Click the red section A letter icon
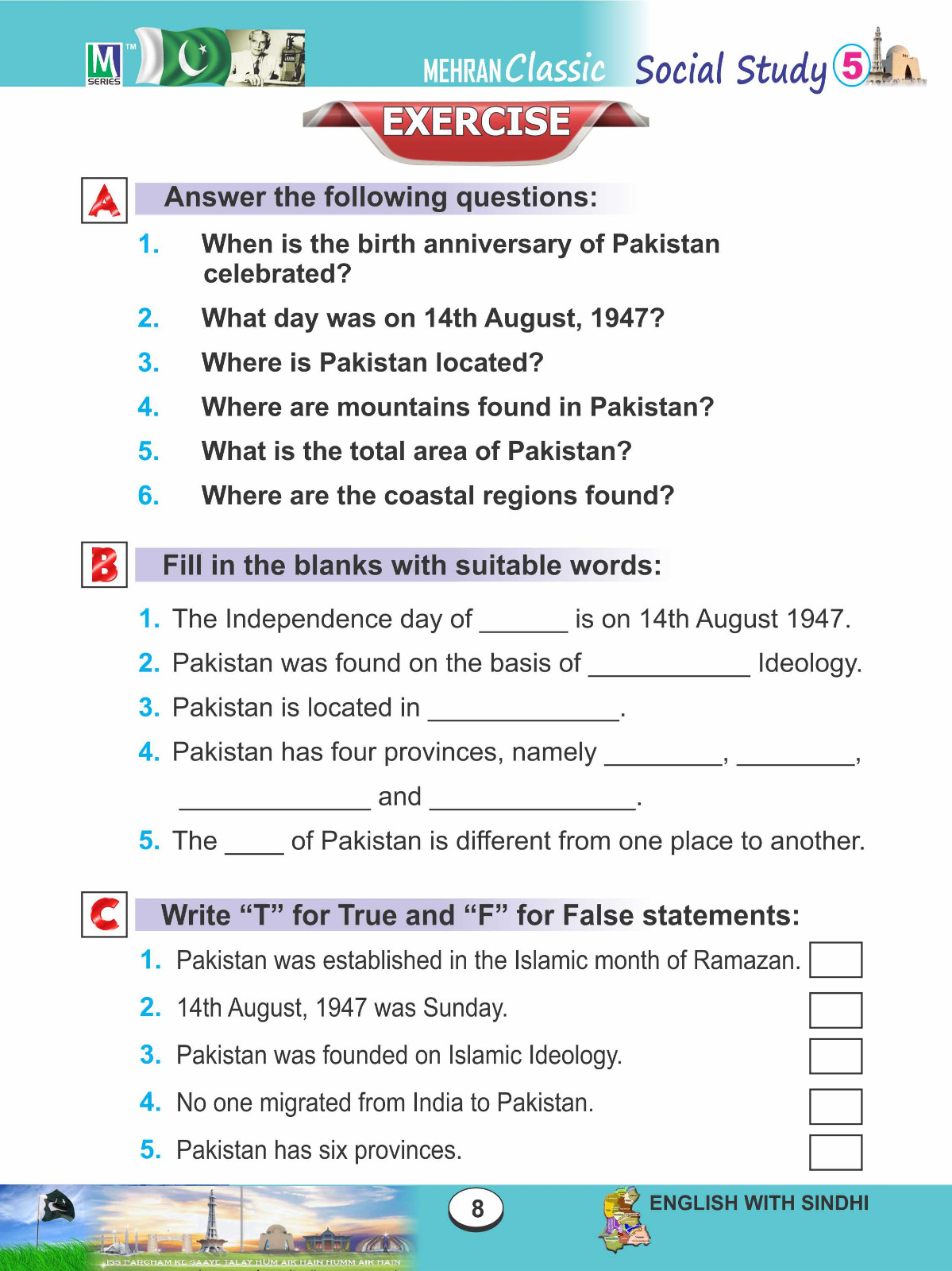 104,200
